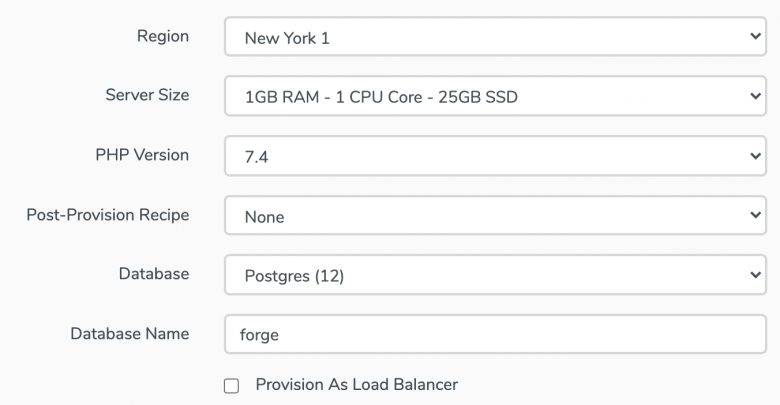Click the Database field label
The image size is (780, 405).
[154, 274]
